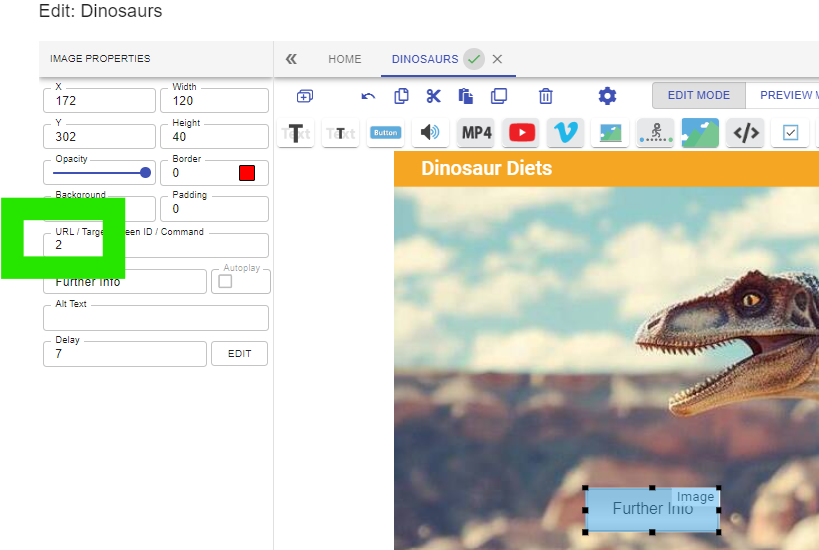
Task: Insert a small Text element
Action: click(341, 133)
